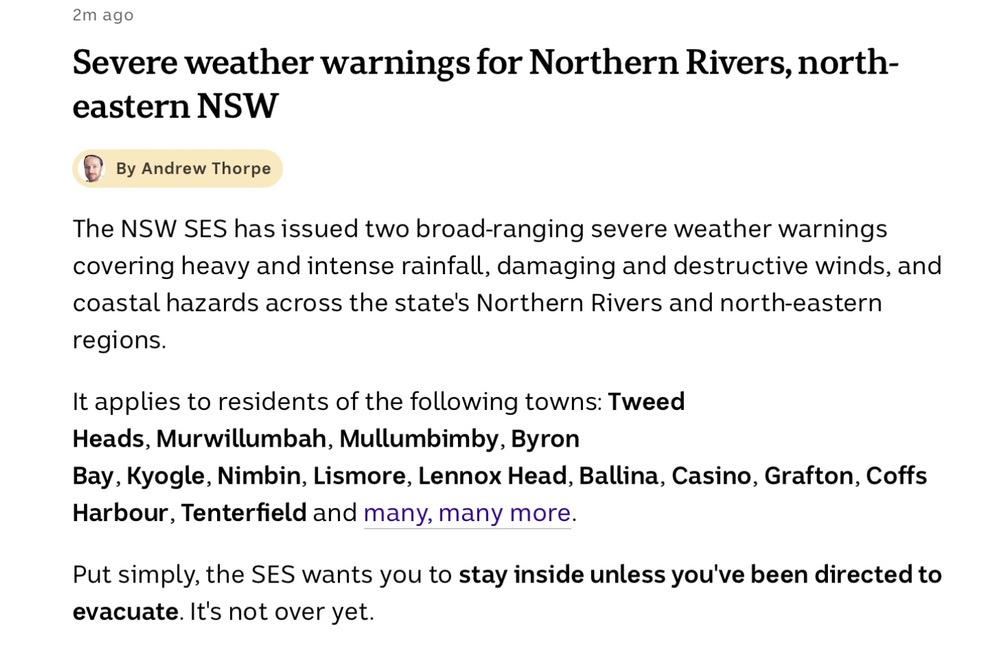Click the bold town name Ballina
The height and width of the screenshot is (648, 1000).
tap(618, 476)
